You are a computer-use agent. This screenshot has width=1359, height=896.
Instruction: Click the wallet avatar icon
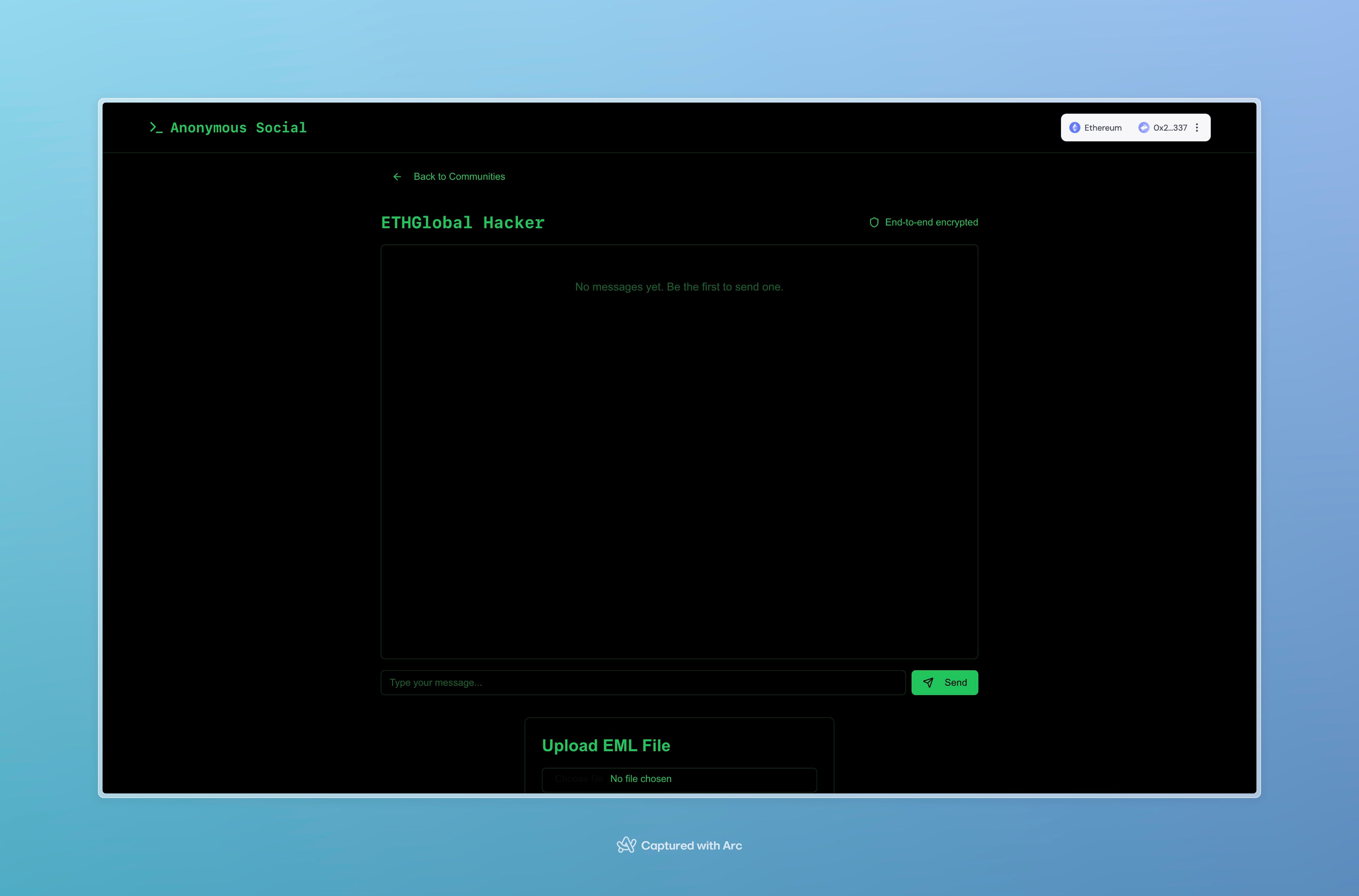[x=1144, y=127]
